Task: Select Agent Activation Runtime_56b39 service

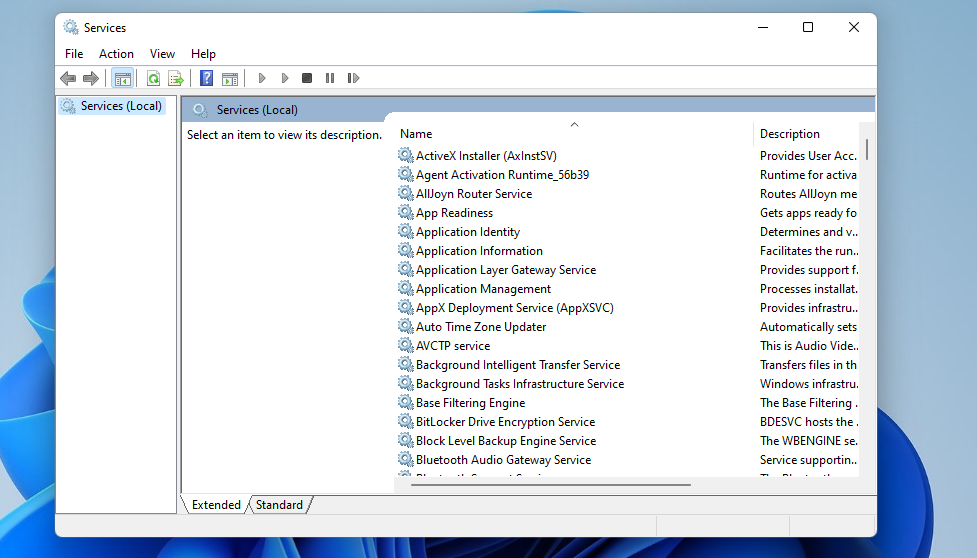Action: [x=502, y=175]
